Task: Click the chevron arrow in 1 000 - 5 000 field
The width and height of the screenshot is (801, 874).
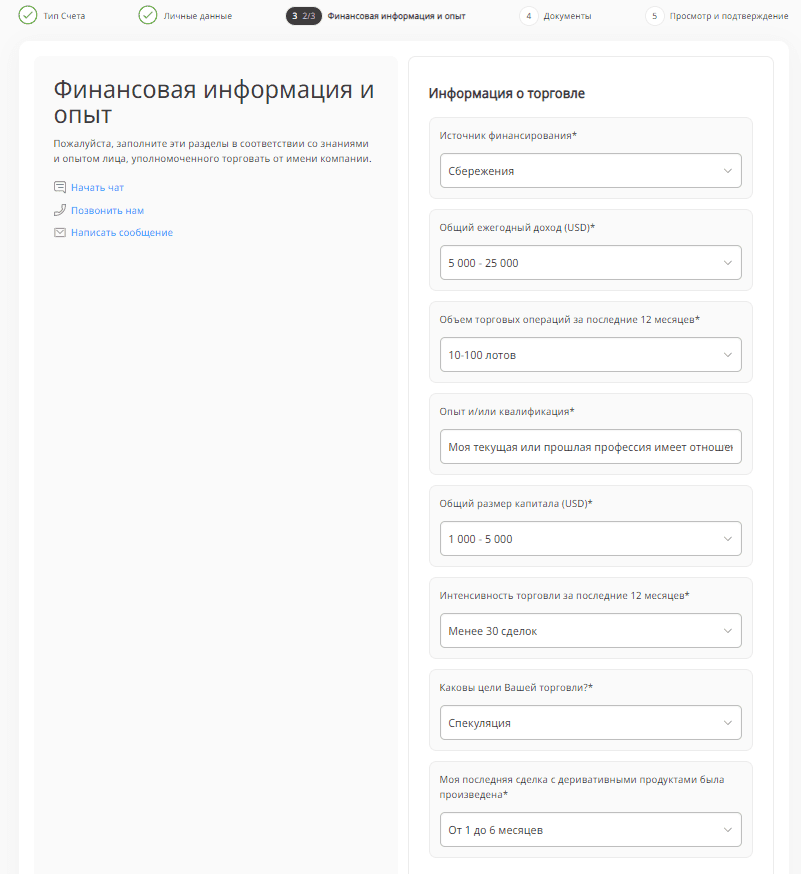Action: click(727, 538)
